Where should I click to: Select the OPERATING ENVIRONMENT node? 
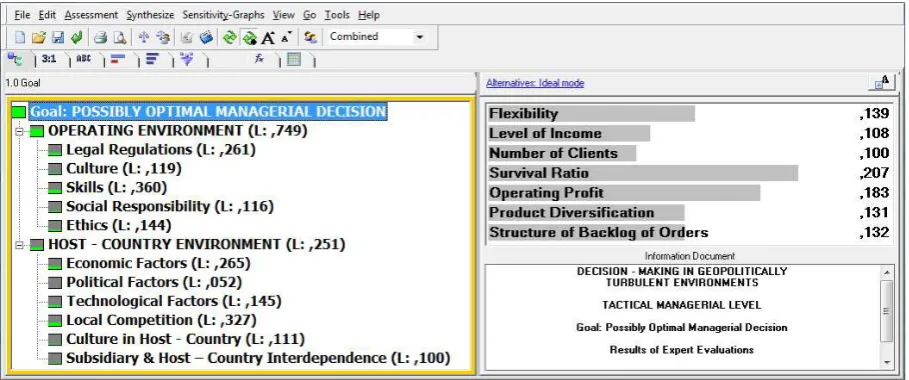click(177, 131)
